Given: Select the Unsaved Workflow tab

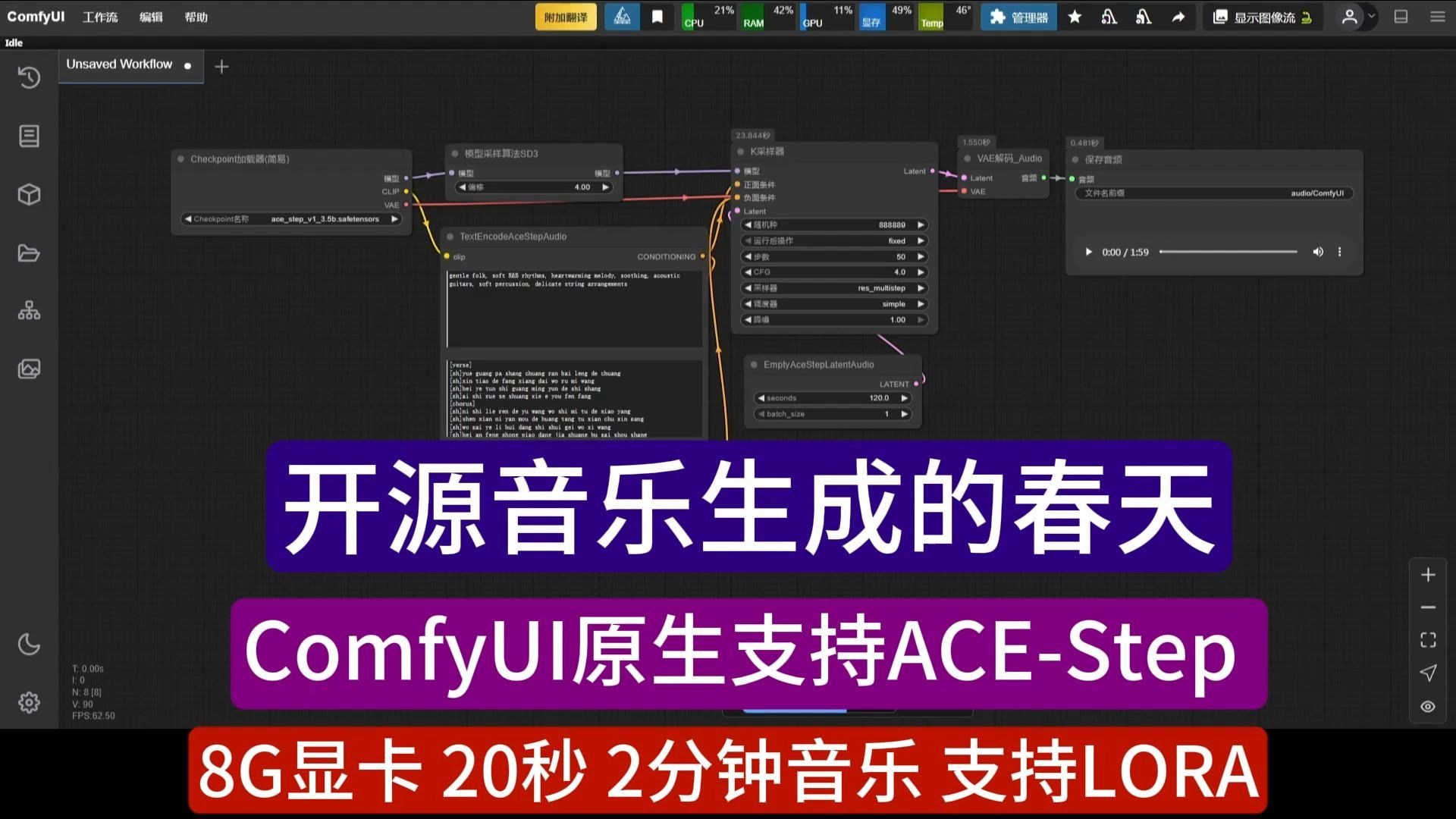Looking at the screenshot, I should click(x=130, y=64).
